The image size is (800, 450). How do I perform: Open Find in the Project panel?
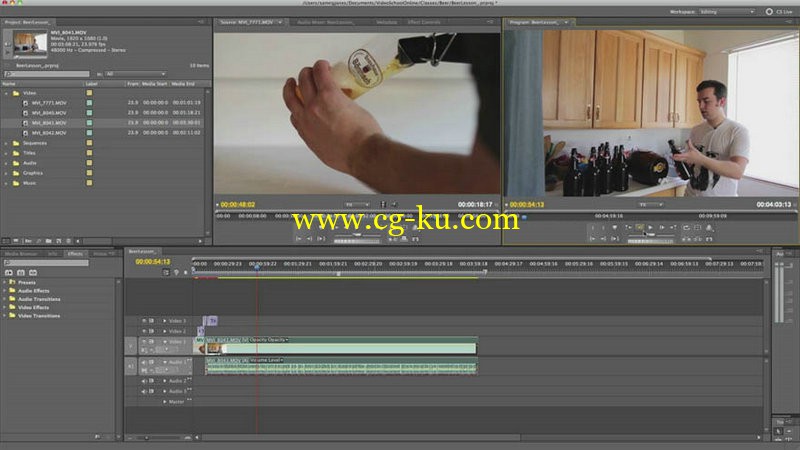pyautogui.click(x=38, y=240)
